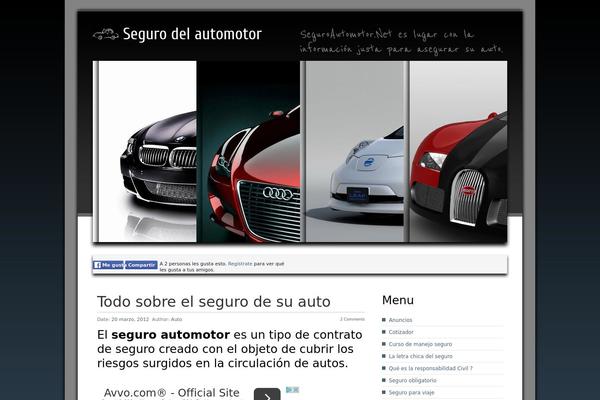600x400 pixels.
Task: Click the handwritten SeguroAutomotor.Net tagline
Action: point(401,41)
